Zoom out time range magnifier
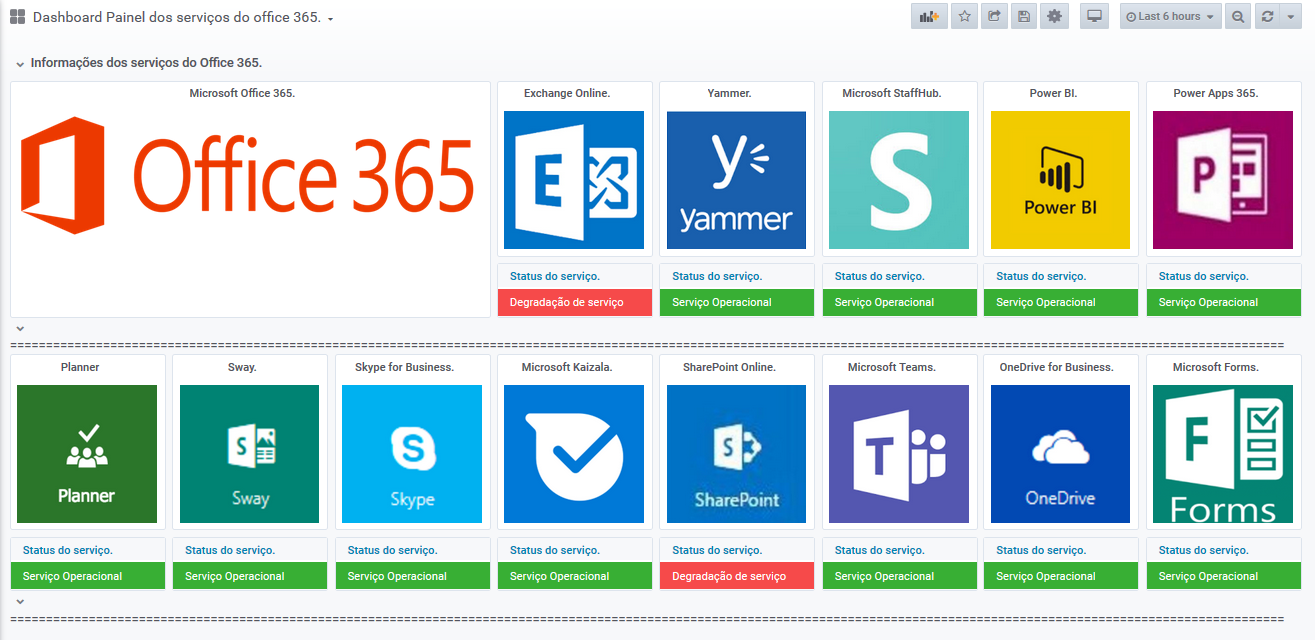1315x640 pixels. tap(1238, 16)
